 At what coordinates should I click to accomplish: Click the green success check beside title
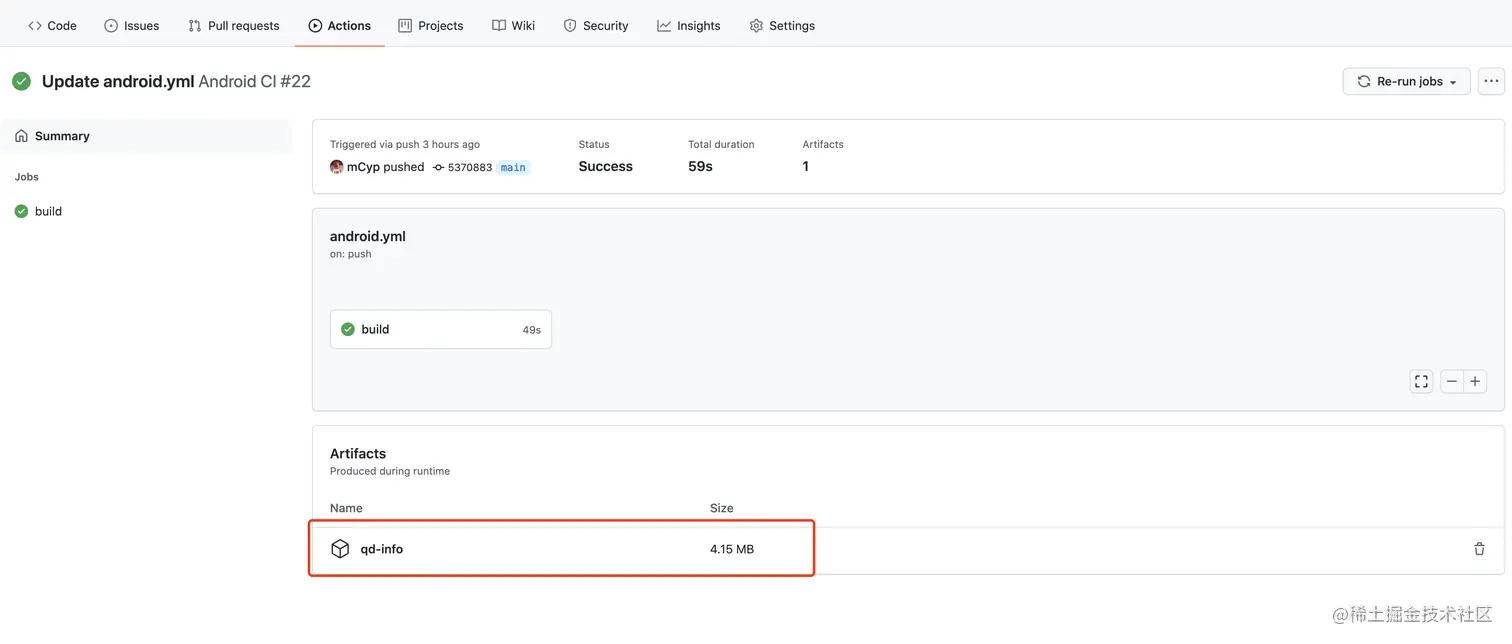(x=22, y=81)
